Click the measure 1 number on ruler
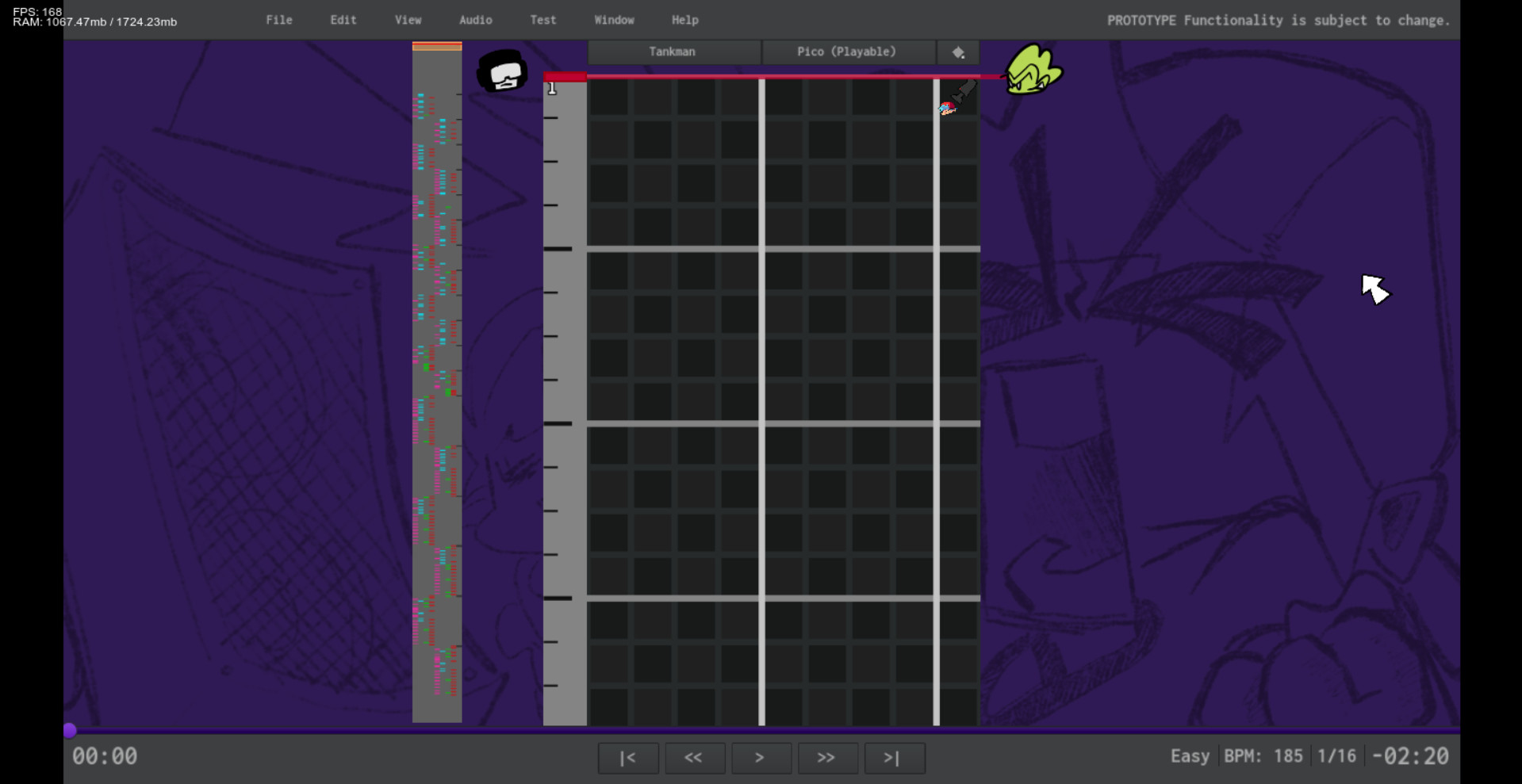 click(x=553, y=89)
